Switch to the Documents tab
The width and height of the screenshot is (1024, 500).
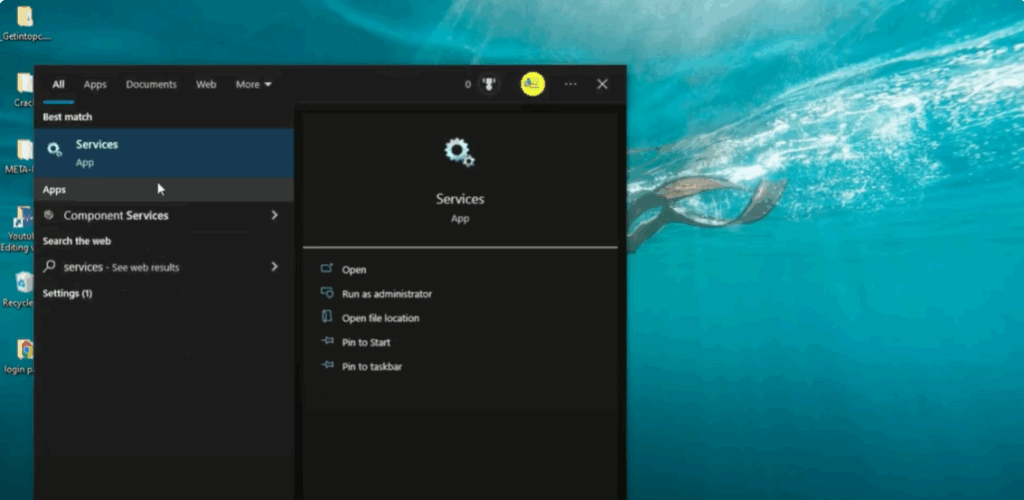pyautogui.click(x=151, y=85)
